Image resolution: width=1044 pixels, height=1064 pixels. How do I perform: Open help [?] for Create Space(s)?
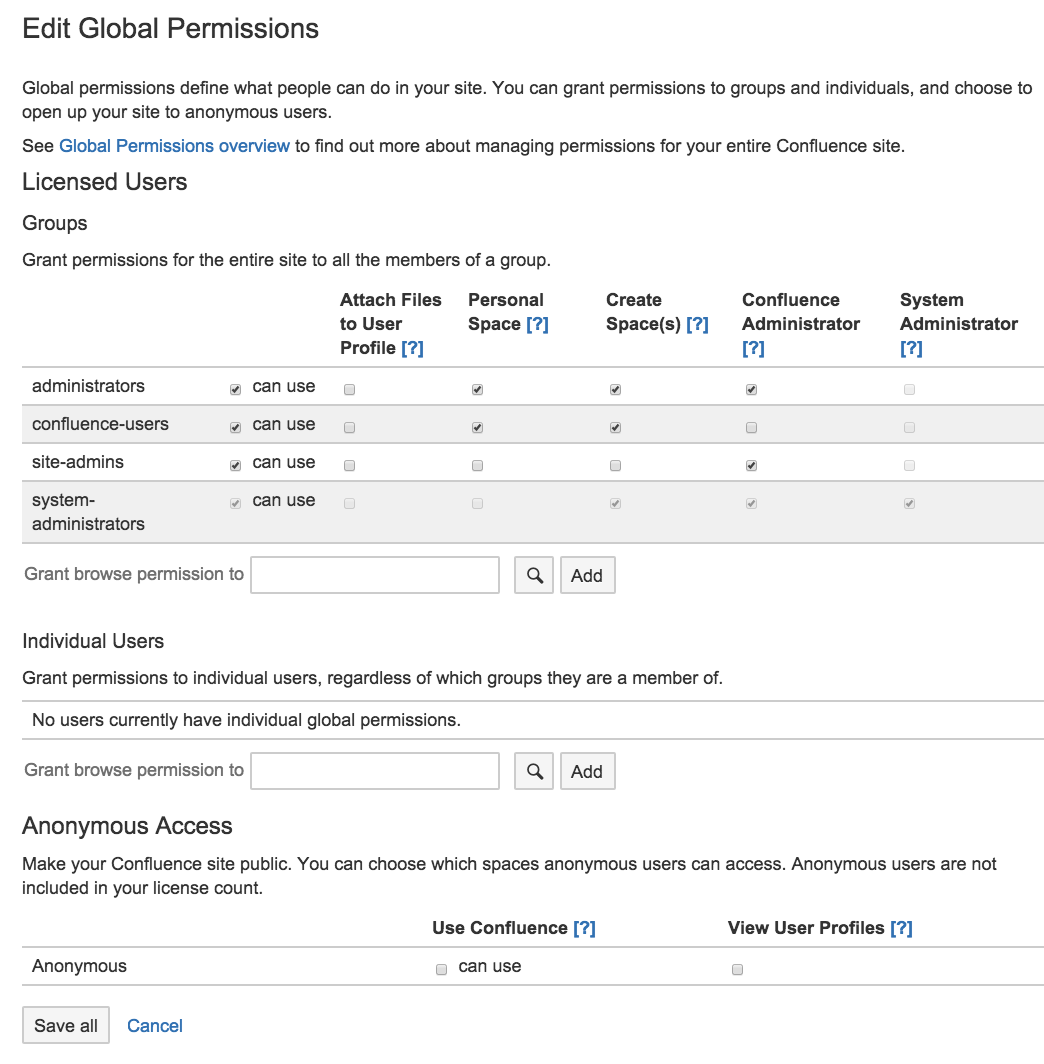tap(697, 324)
